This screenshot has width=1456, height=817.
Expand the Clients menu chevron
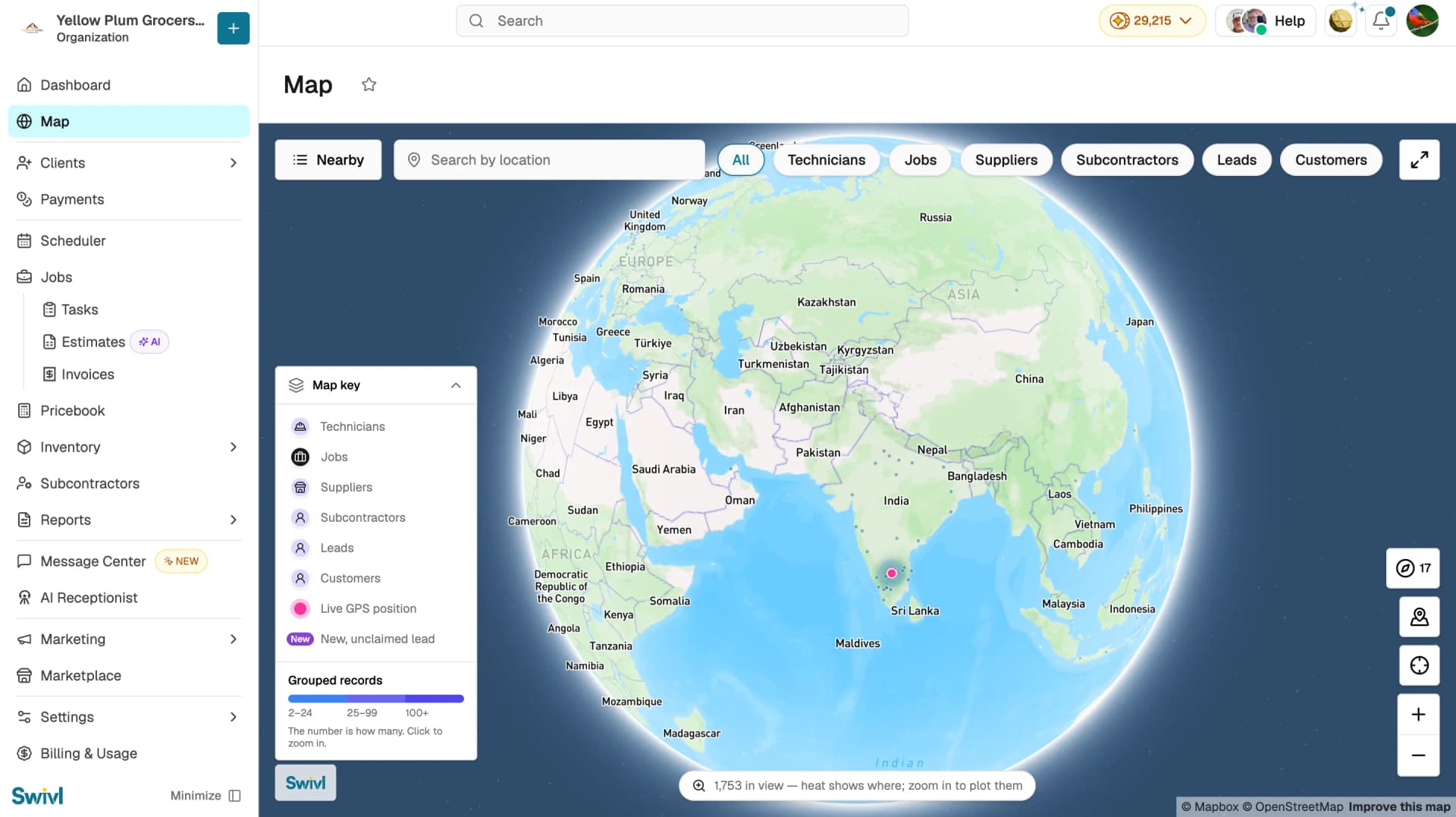tap(233, 163)
